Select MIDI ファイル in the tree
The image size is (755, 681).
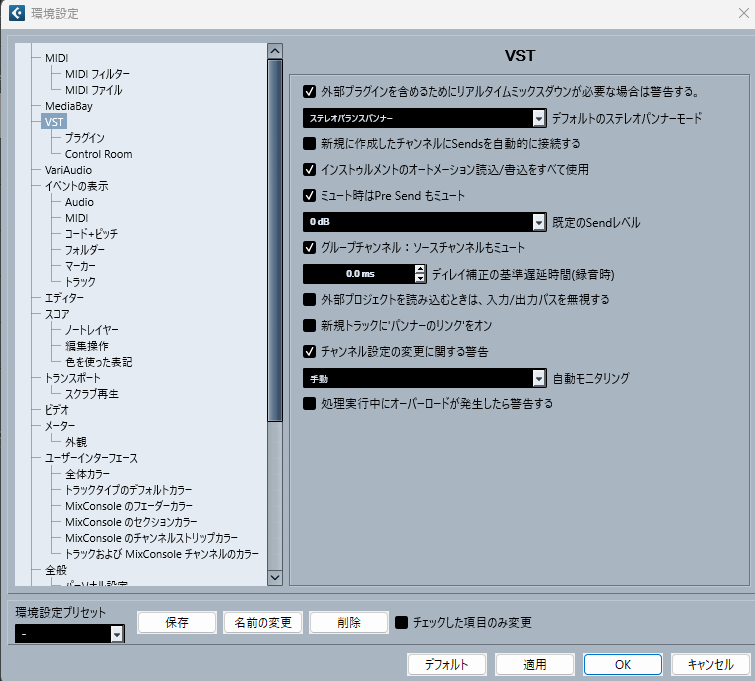tap(93, 90)
